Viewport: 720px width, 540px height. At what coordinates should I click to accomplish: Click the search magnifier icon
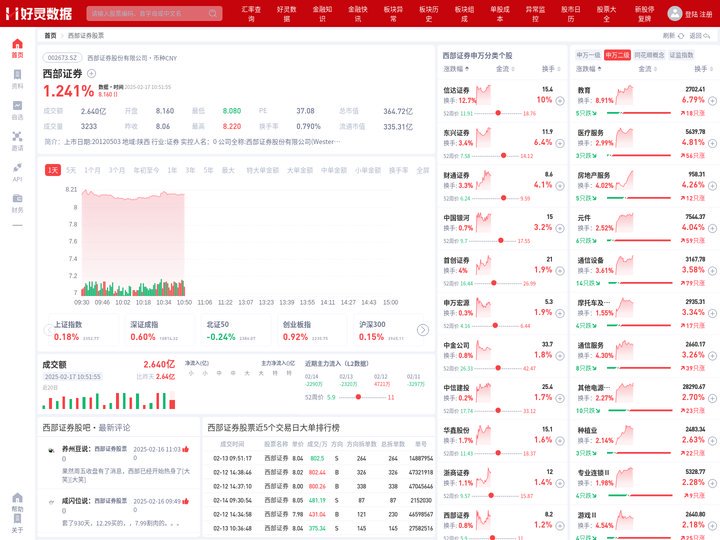point(213,13)
